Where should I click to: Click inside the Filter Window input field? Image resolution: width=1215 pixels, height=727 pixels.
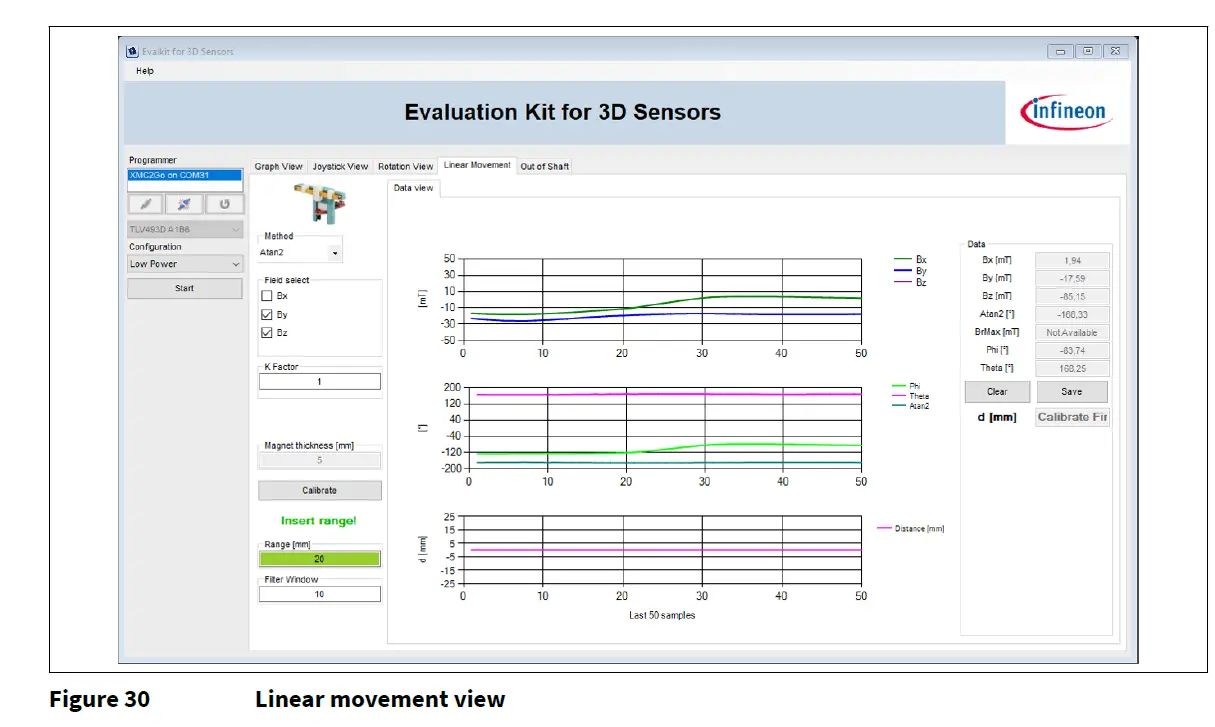click(x=319, y=593)
